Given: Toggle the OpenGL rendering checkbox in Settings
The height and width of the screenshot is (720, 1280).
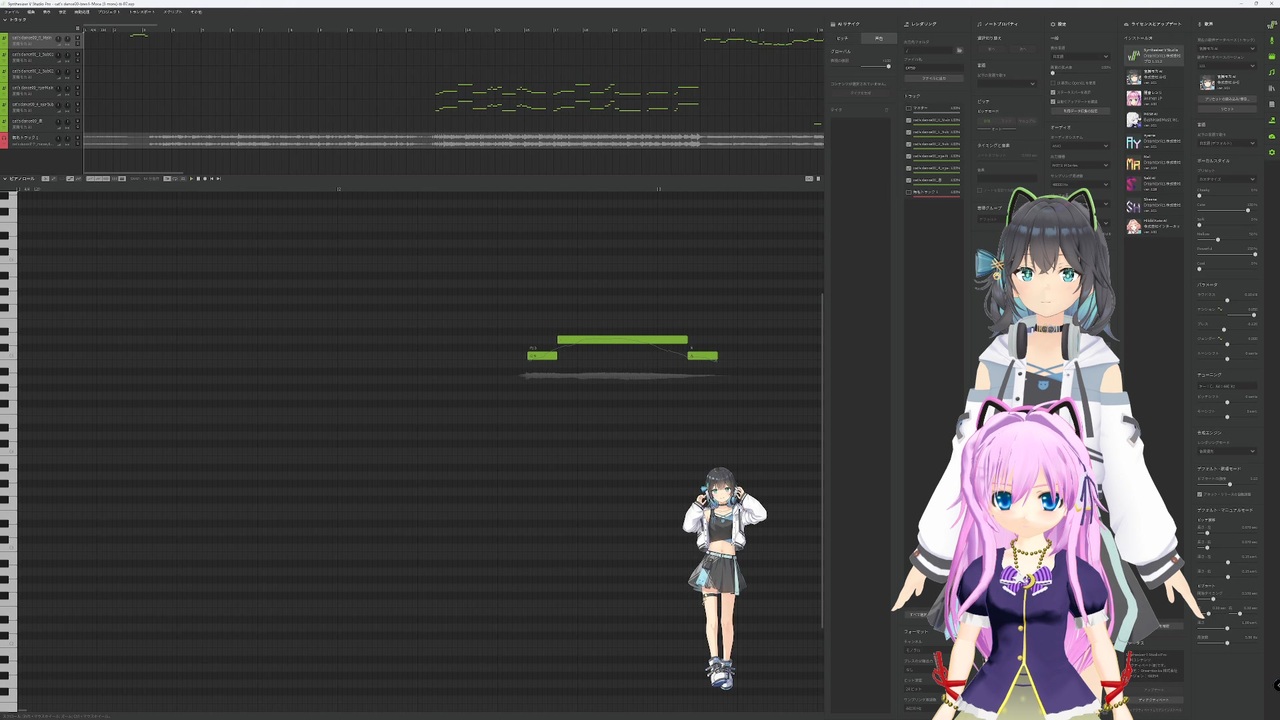Looking at the screenshot, I should coord(1053,83).
